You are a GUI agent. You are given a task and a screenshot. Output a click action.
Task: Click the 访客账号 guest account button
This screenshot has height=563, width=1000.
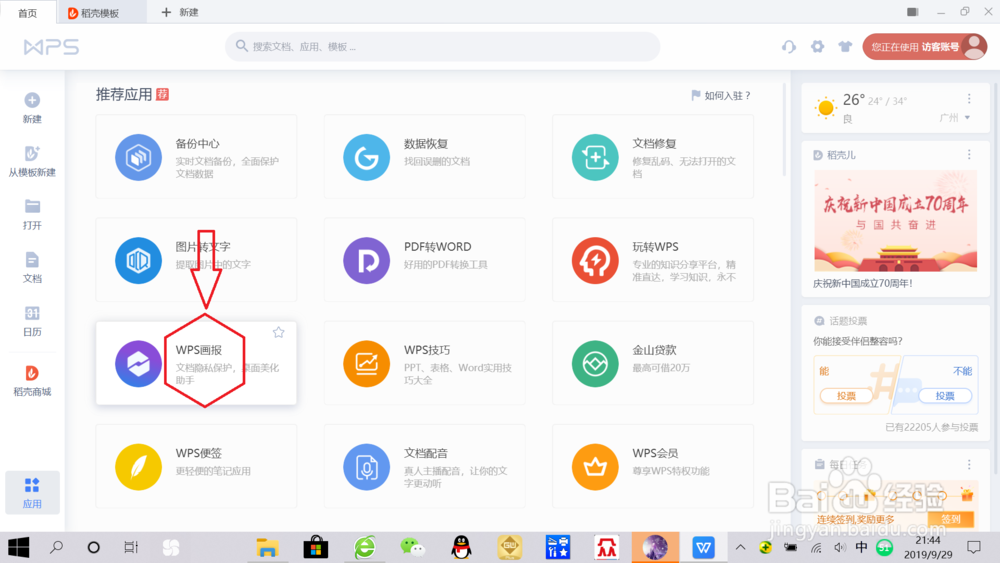pyautogui.click(x=925, y=47)
